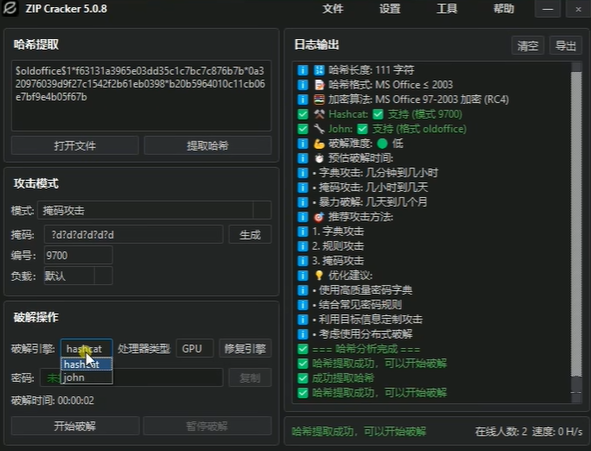Click the info icon beside 哈希长度 line
Image resolution: width=591 pixels, height=451 pixels.
(303, 70)
